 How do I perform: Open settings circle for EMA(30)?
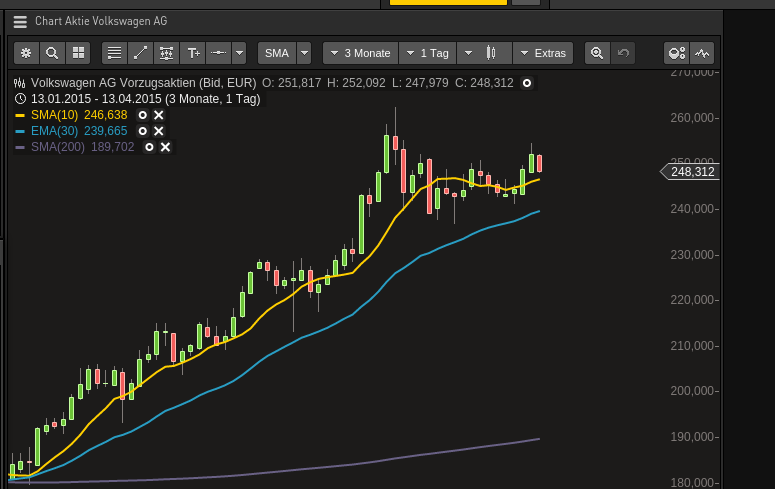143,131
